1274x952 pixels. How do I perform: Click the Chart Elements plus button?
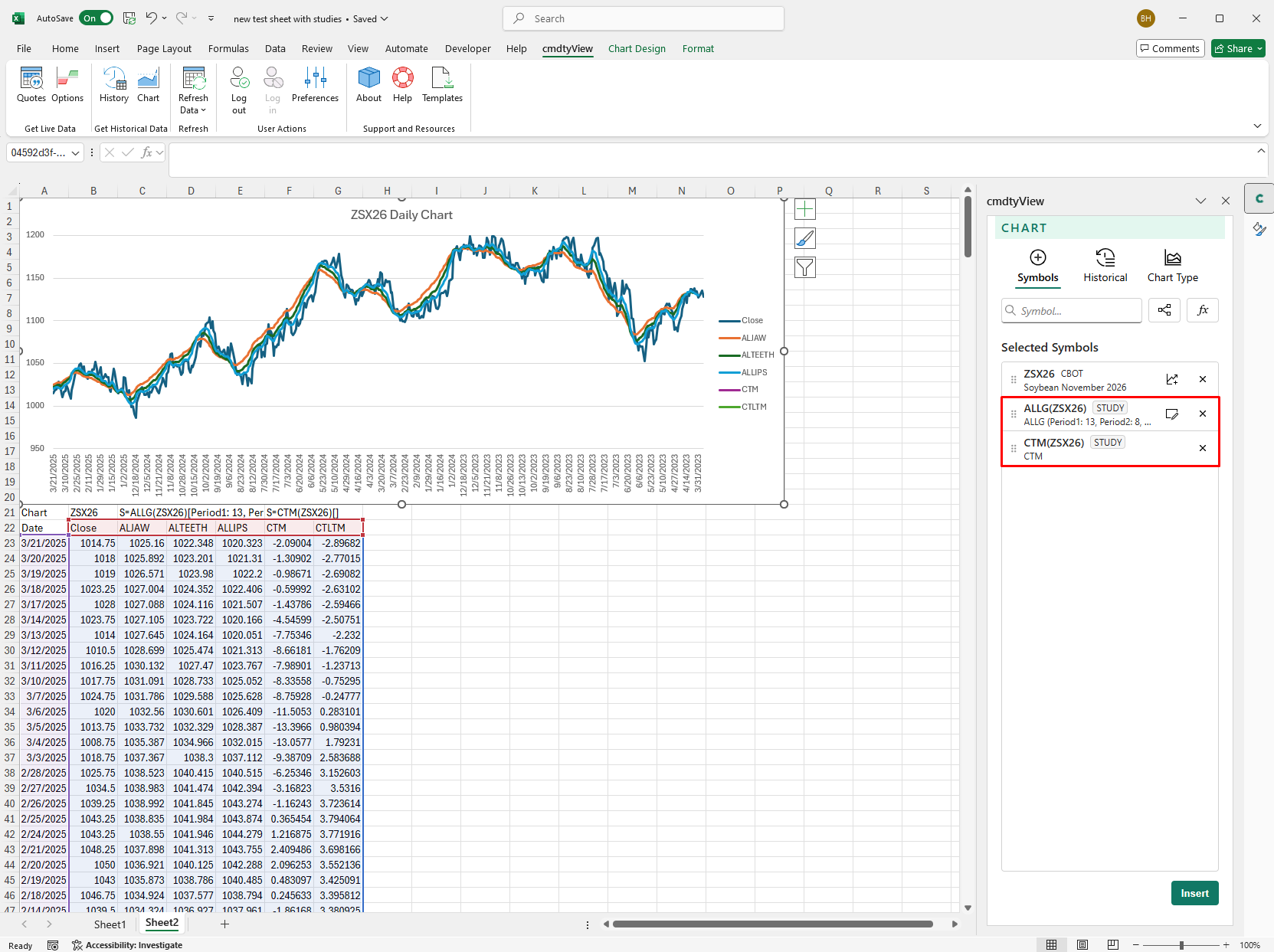[805, 209]
